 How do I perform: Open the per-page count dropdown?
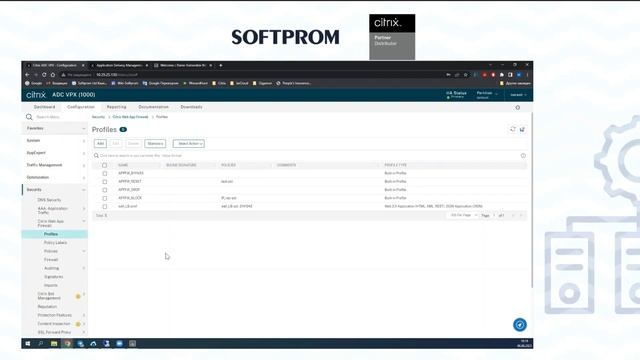click(463, 215)
